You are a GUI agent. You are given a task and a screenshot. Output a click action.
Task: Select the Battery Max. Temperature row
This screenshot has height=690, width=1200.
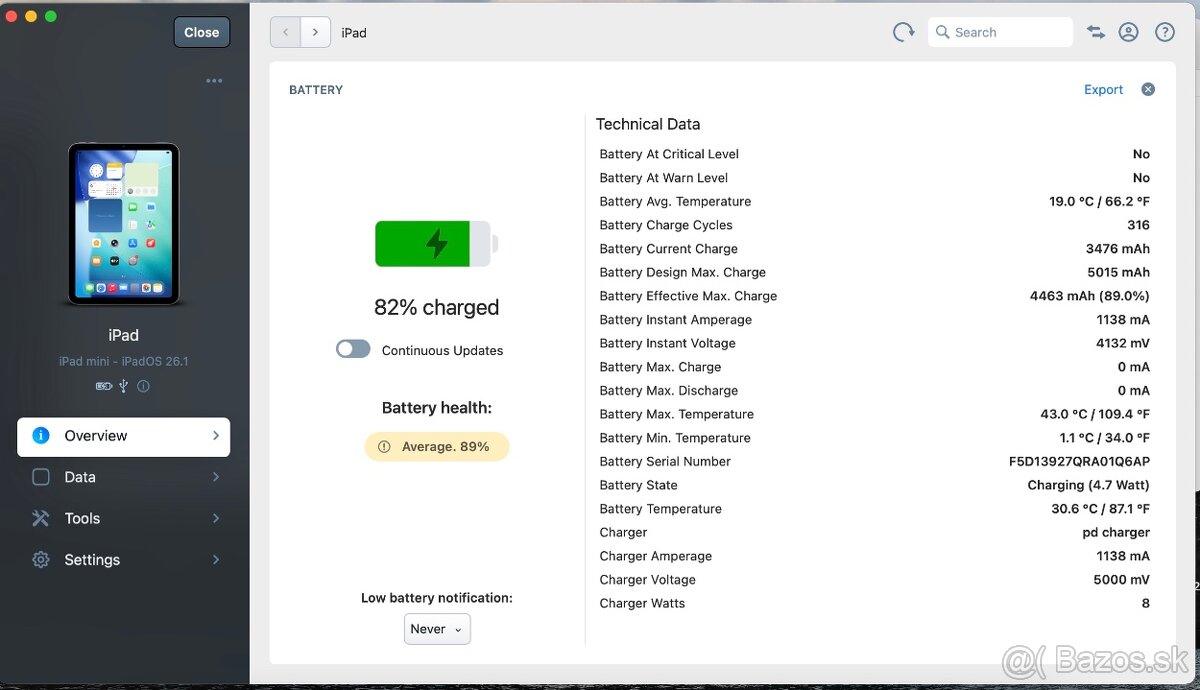874,414
